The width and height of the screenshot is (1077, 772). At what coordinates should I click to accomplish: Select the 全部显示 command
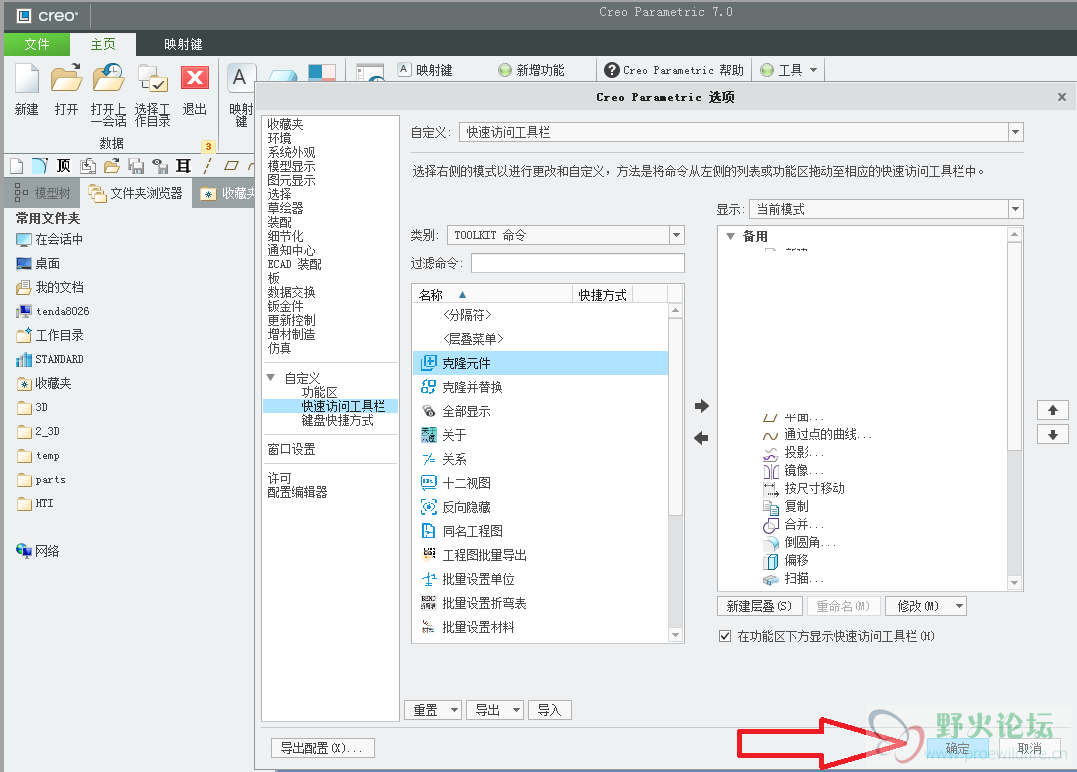pos(540,411)
